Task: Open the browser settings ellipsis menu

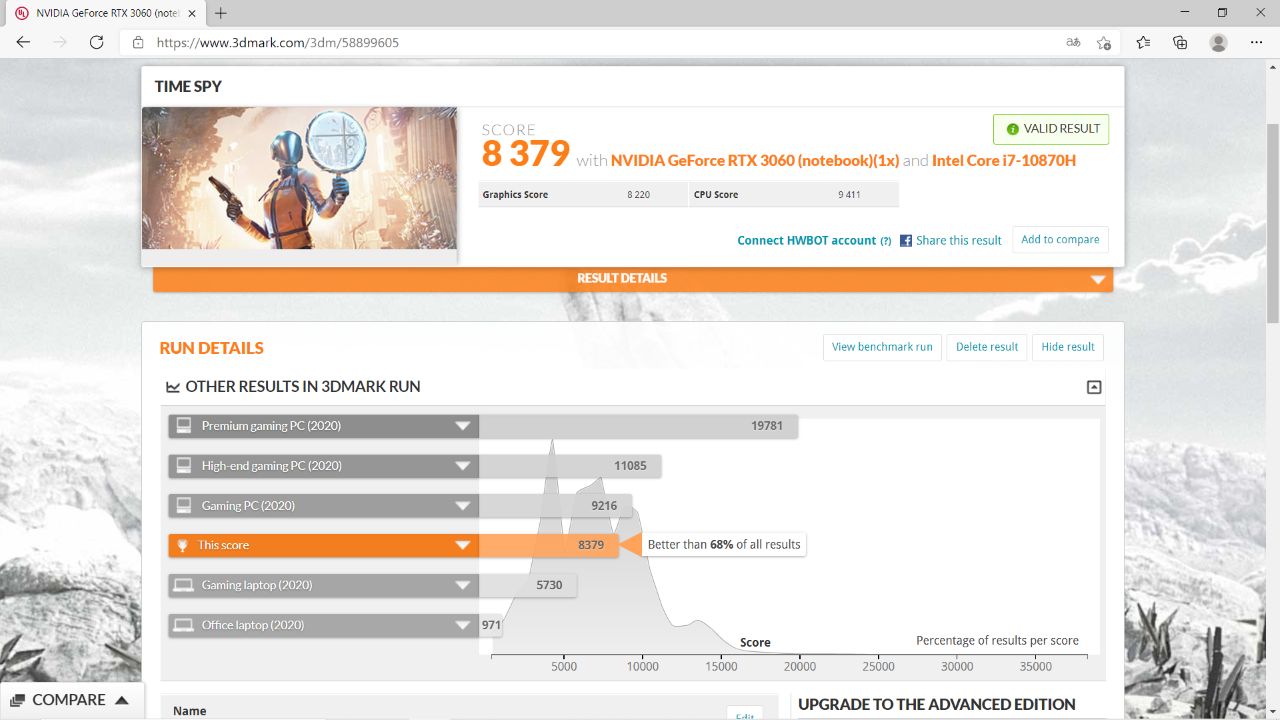Action: click(x=1257, y=42)
